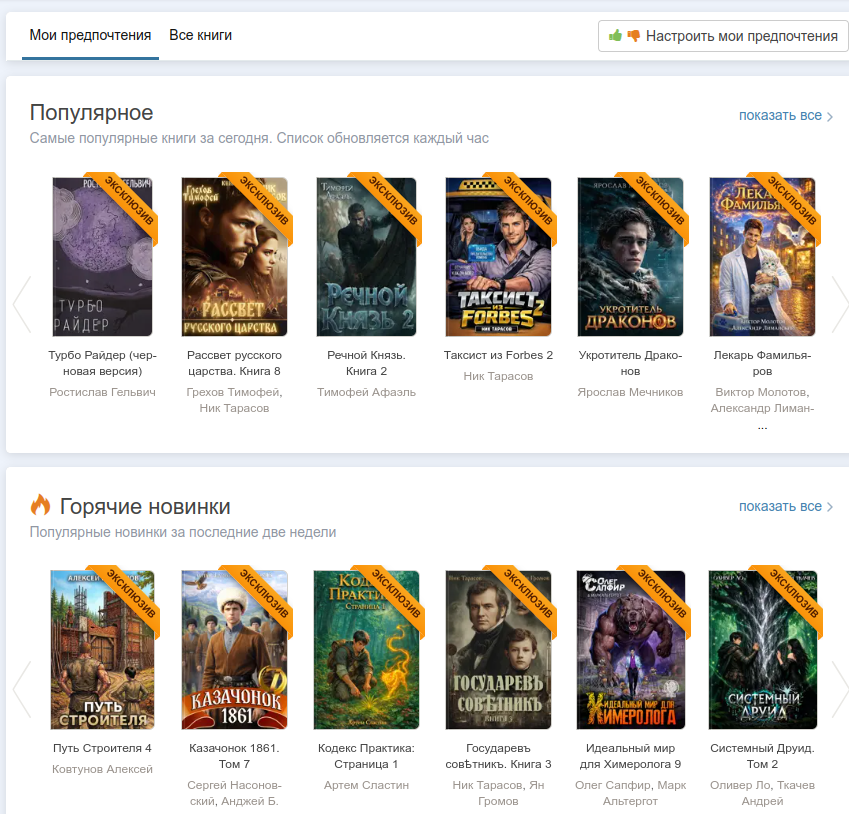
Task: Open author Ростислав Гельвич
Action: point(102,392)
